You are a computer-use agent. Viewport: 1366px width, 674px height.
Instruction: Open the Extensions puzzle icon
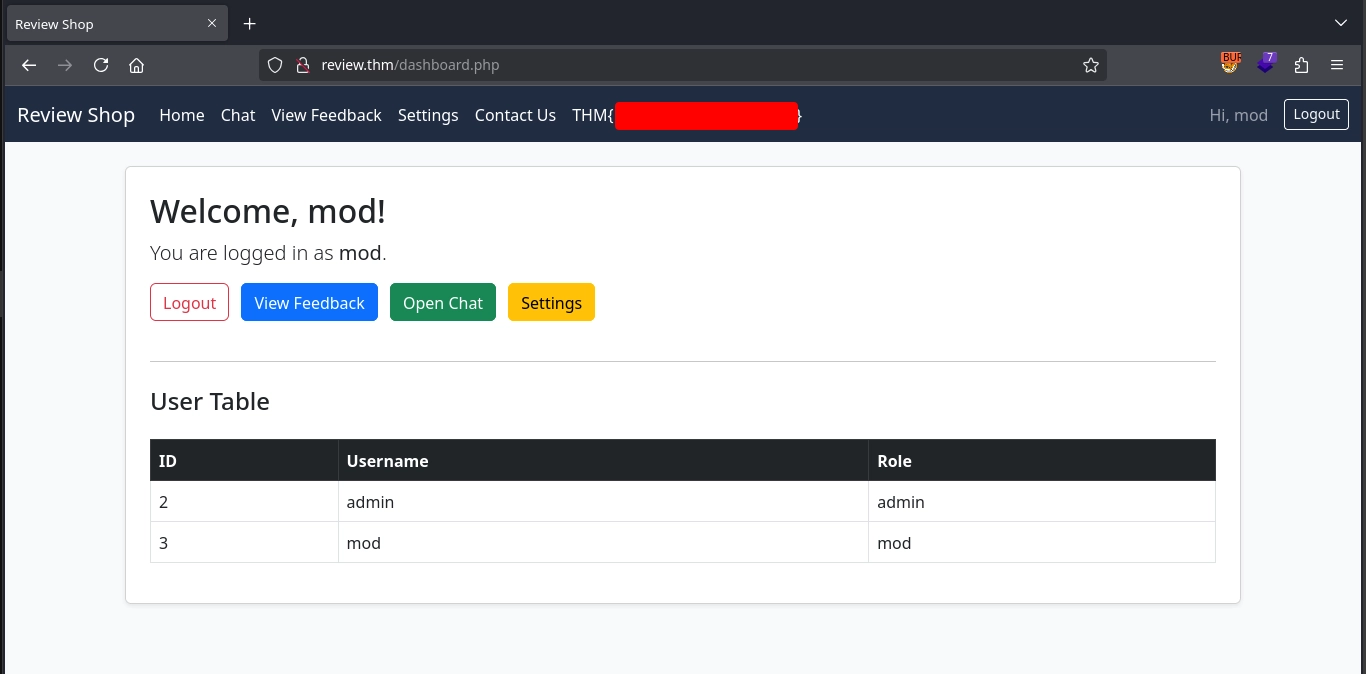pyautogui.click(x=1301, y=65)
